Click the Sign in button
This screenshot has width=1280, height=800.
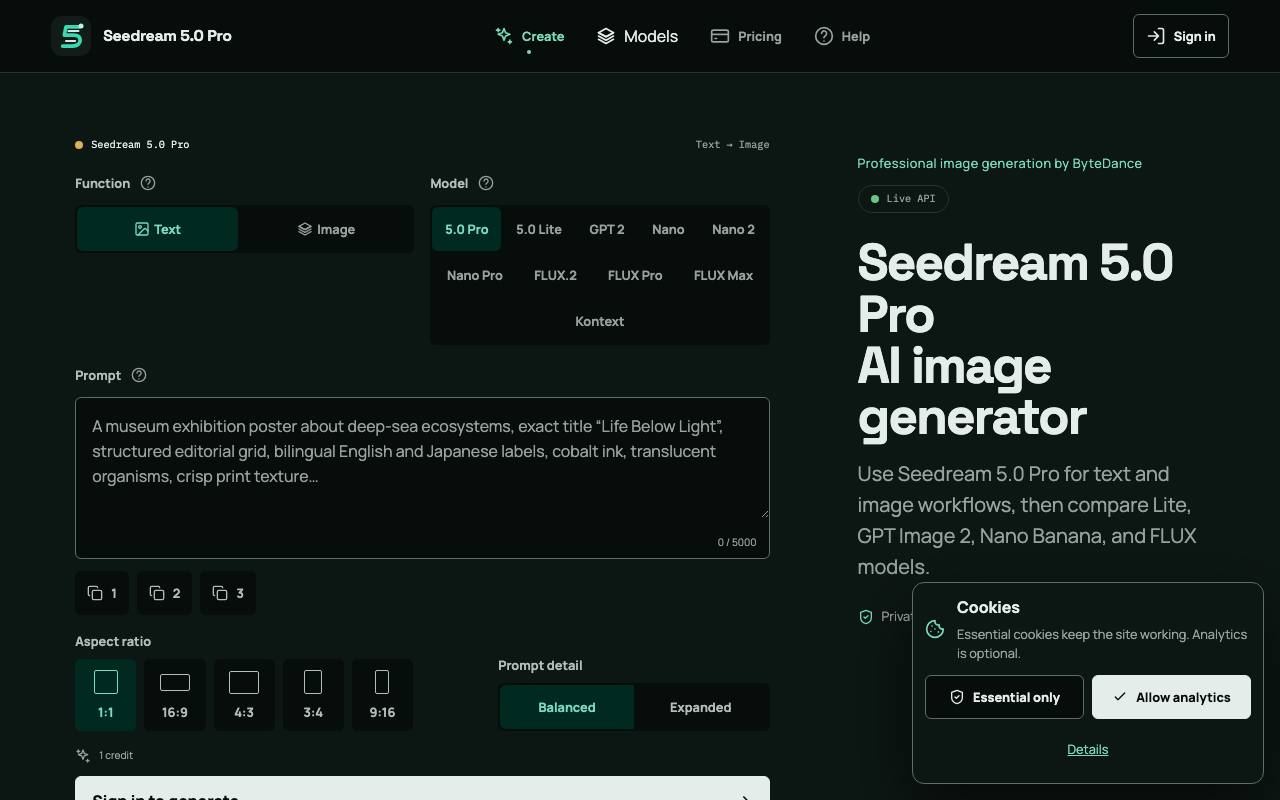[1181, 36]
